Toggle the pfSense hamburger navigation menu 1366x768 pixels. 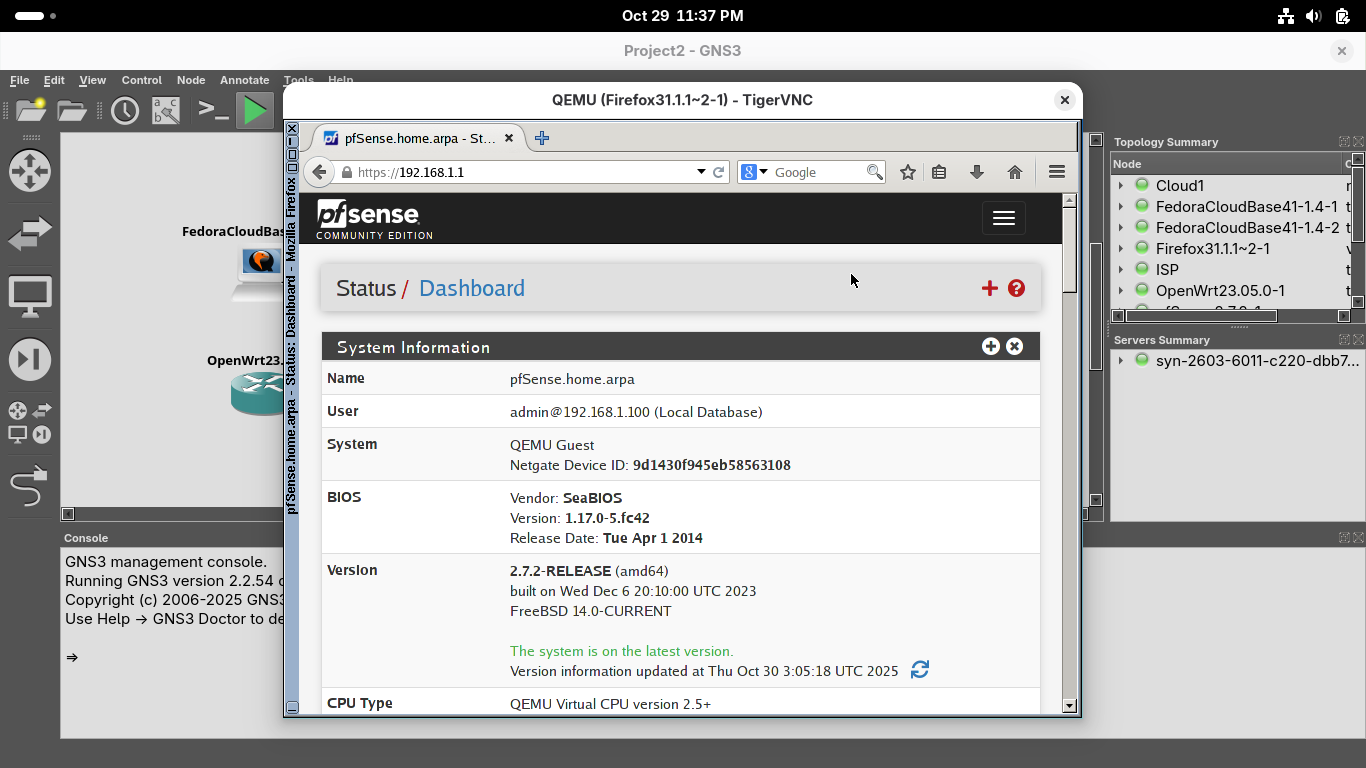click(x=1003, y=218)
